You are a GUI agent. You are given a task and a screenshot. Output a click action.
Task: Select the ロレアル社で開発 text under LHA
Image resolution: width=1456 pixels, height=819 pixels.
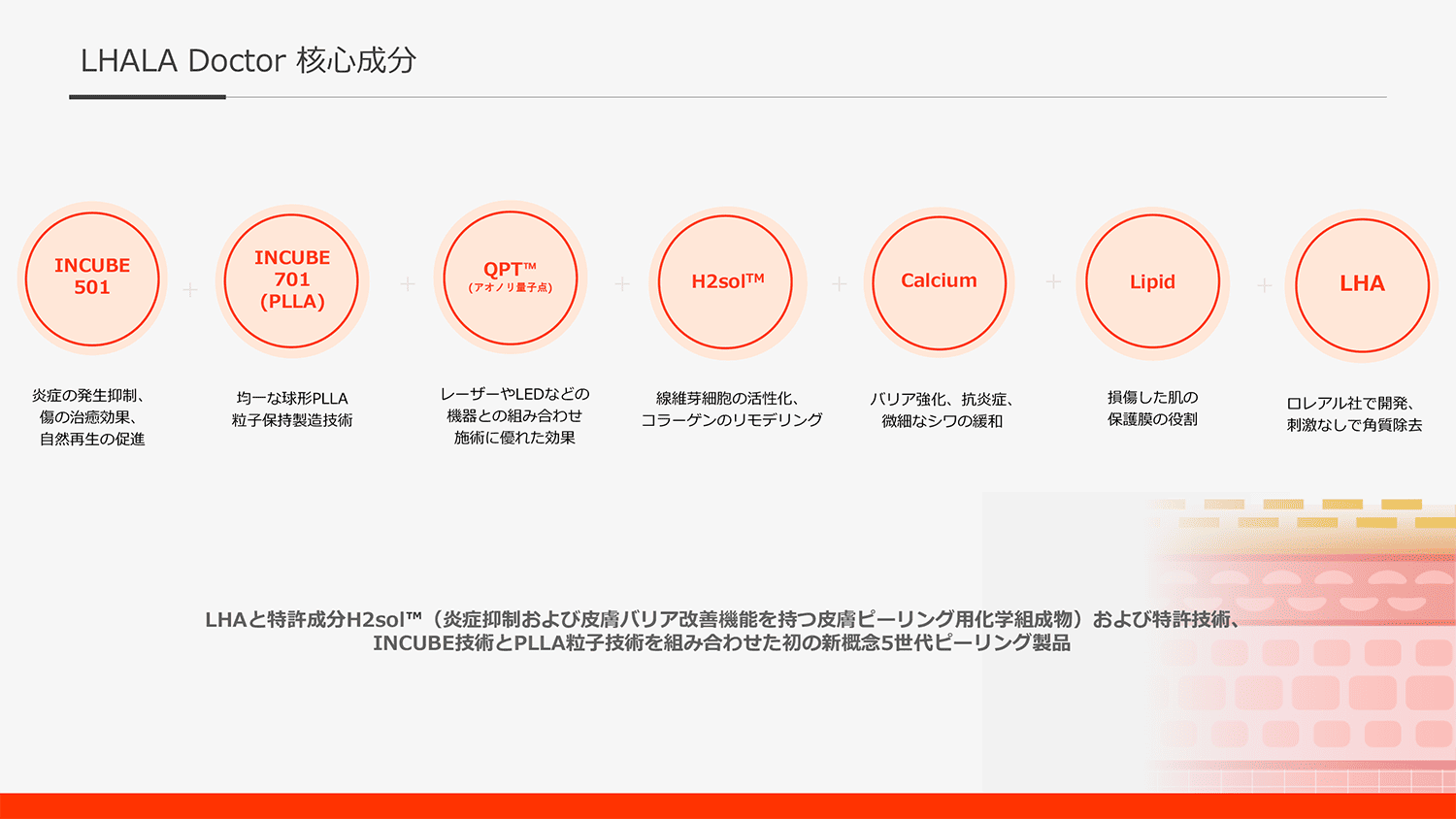click(1354, 413)
